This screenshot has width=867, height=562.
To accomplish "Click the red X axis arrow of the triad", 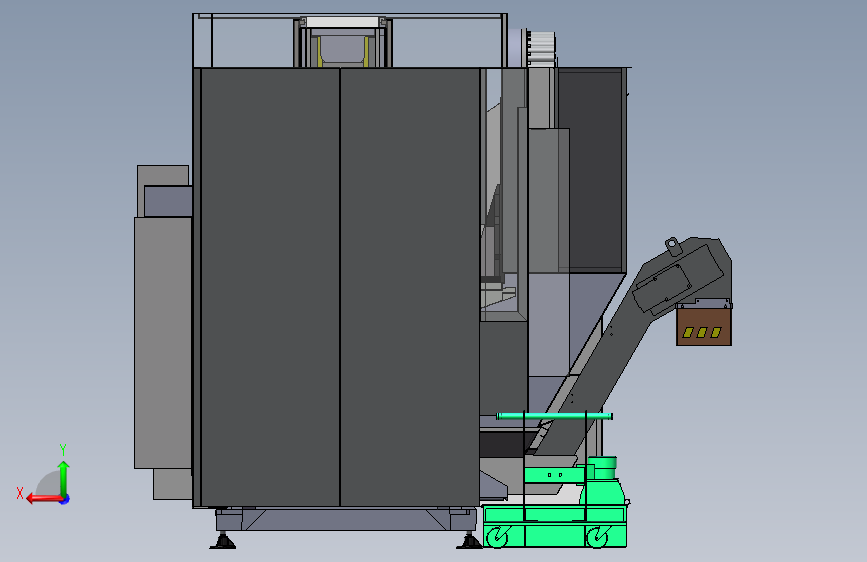I will [x=44, y=499].
